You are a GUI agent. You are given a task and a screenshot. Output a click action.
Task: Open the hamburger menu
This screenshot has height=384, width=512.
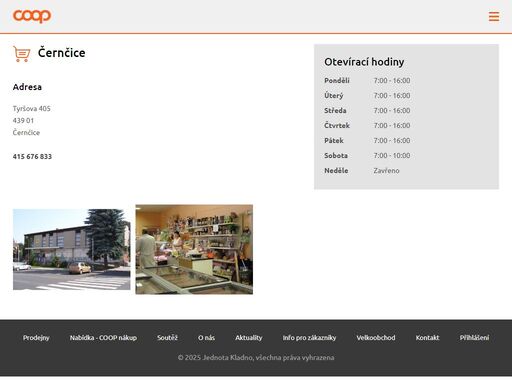coord(494,16)
